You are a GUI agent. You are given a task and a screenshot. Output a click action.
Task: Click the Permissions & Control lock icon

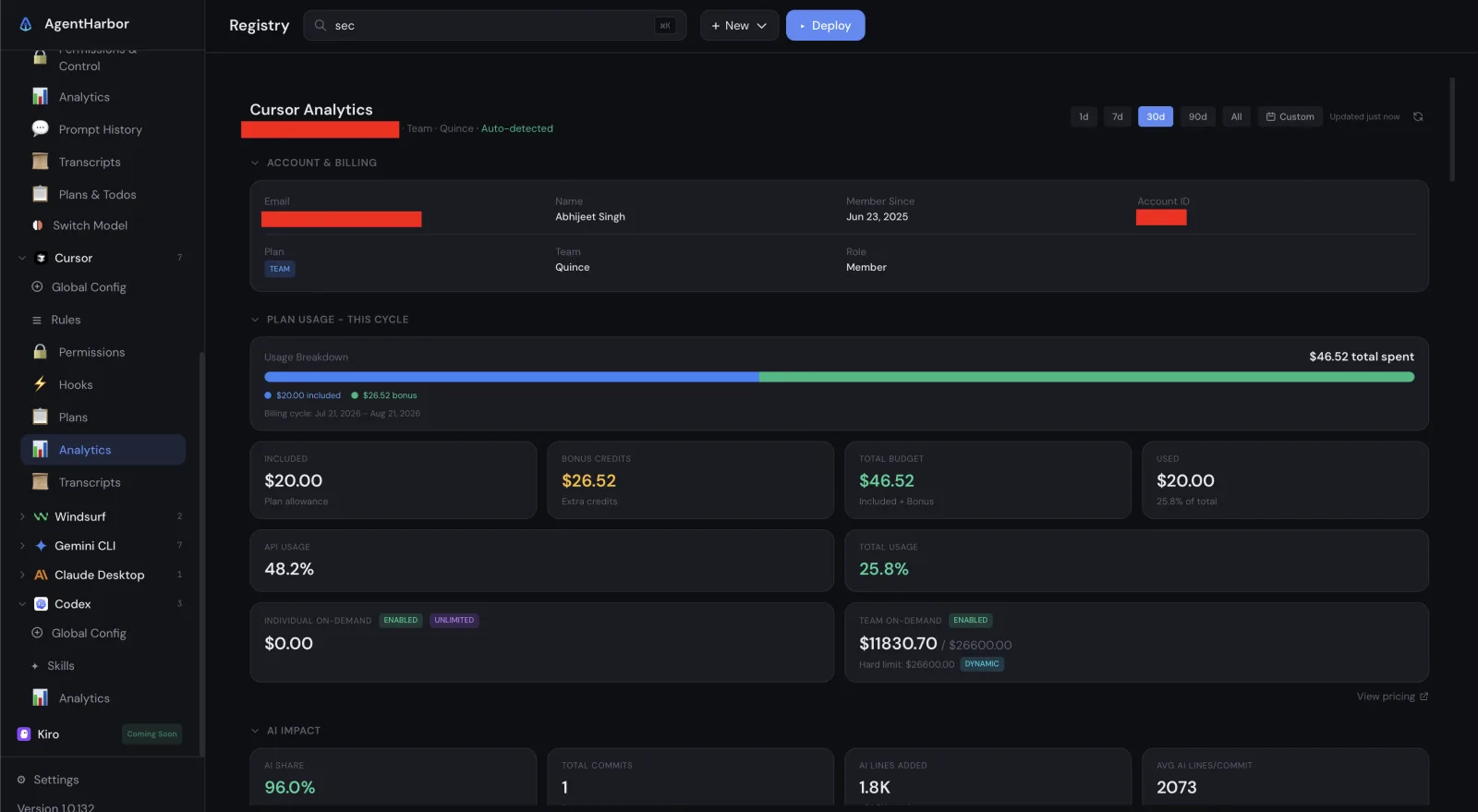click(40, 57)
